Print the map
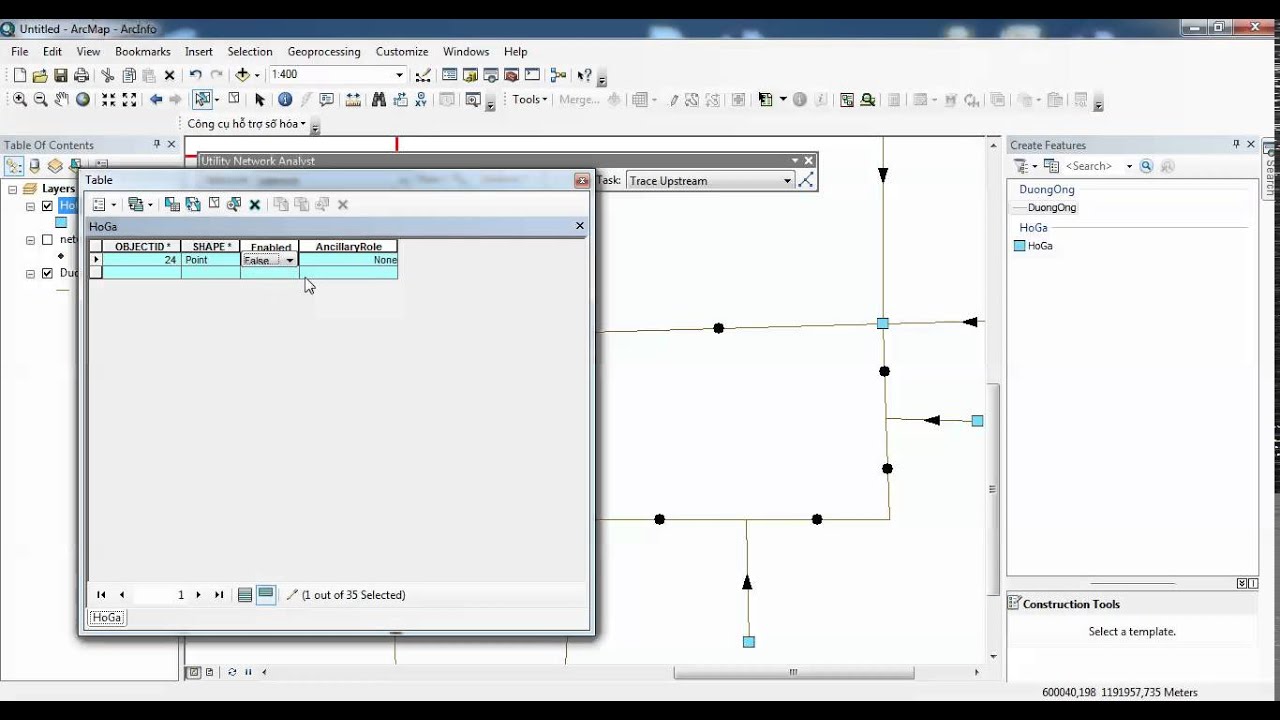This screenshot has height=720, width=1280. [x=81, y=75]
